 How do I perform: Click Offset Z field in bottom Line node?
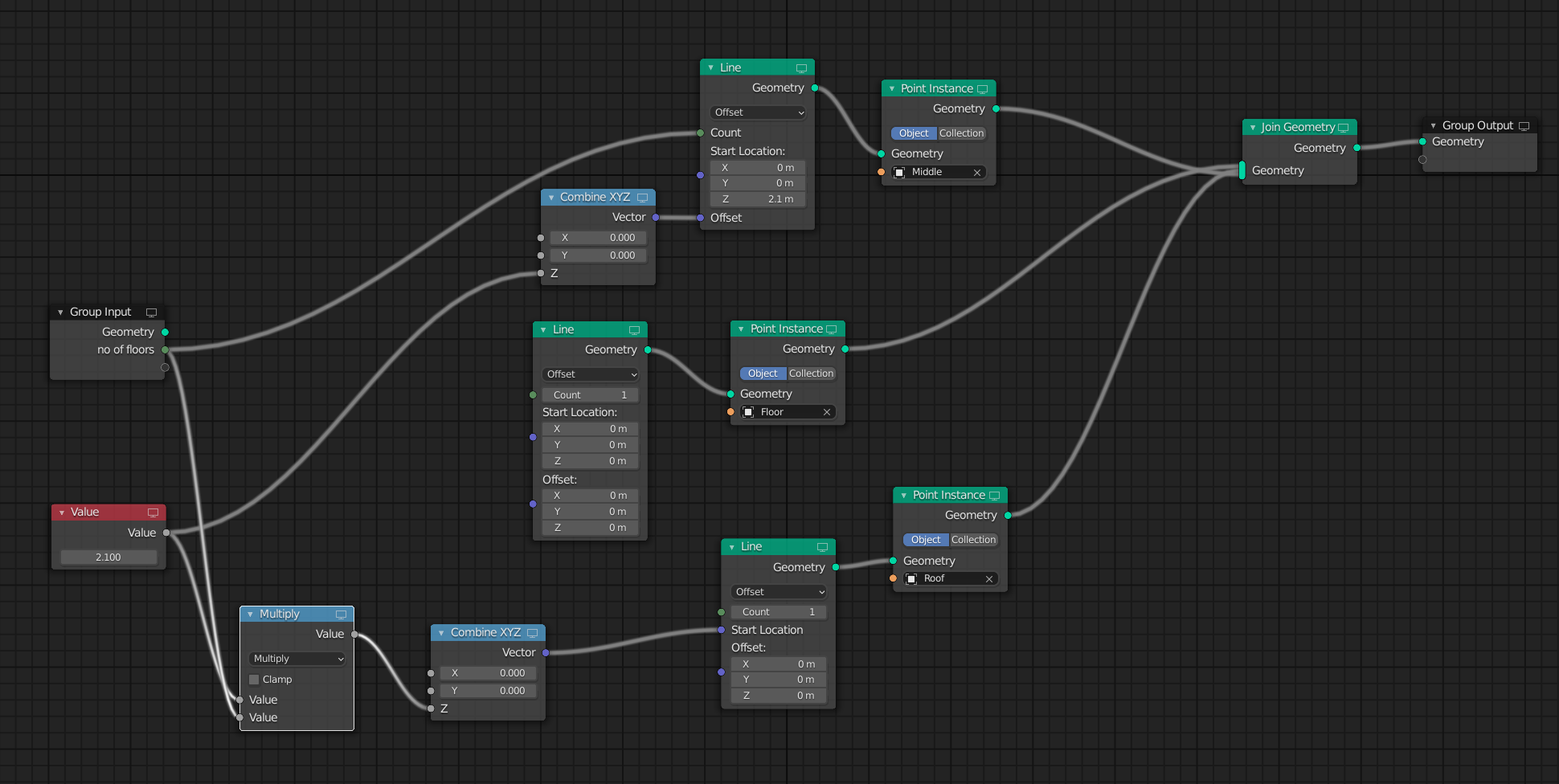click(779, 696)
